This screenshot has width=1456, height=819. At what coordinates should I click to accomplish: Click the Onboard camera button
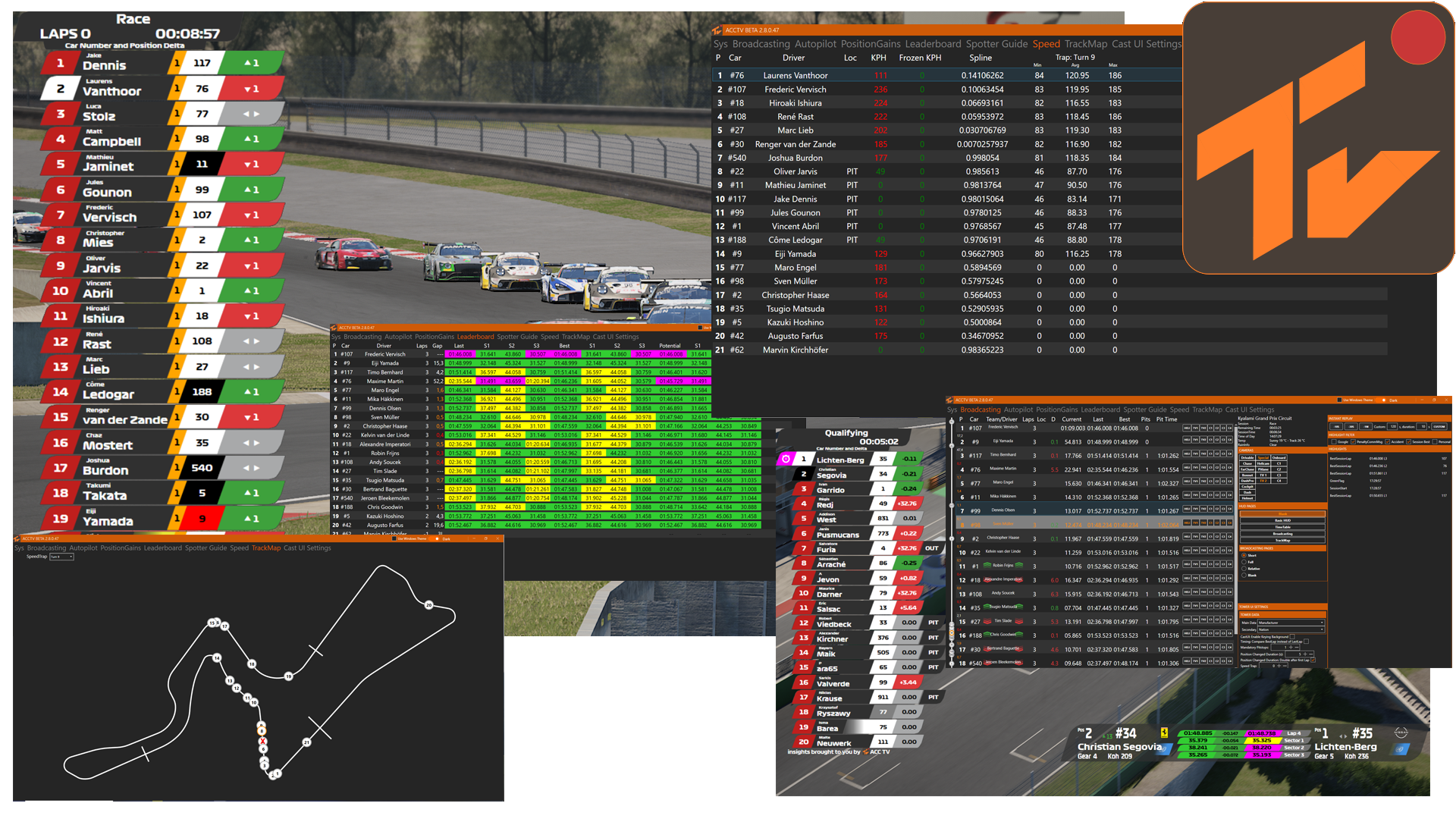1279,457
